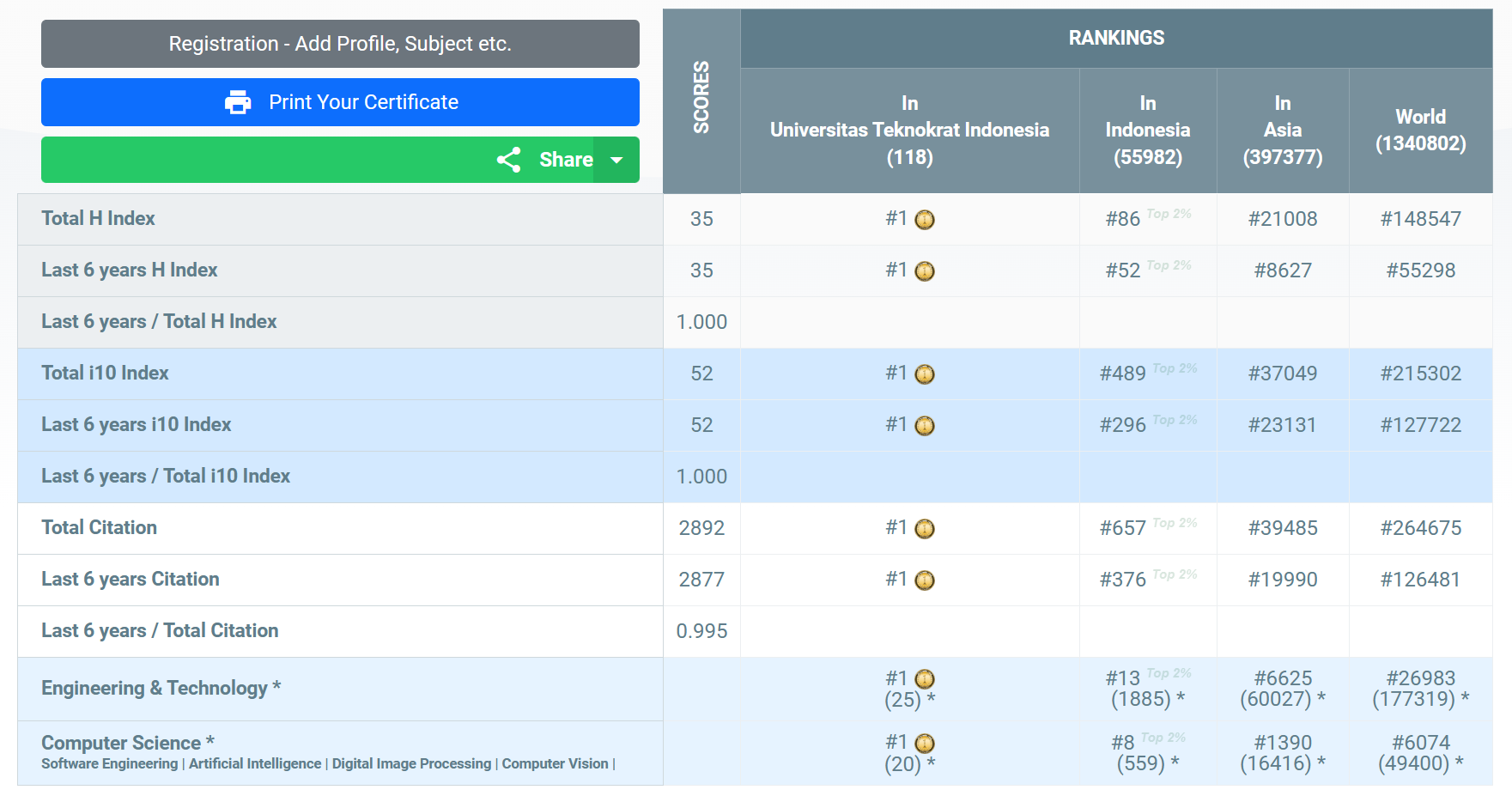Screen dimensions: 1512x802
Task: Open Registration - Add Profile, Subject button
Action: [x=340, y=44]
